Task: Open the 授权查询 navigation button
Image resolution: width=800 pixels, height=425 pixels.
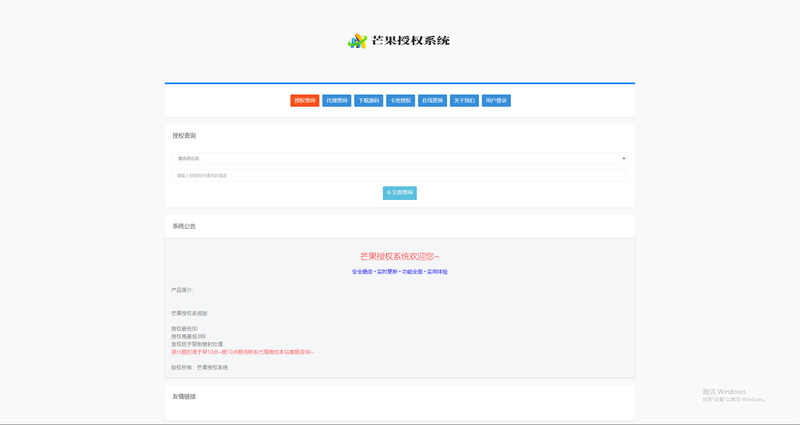Action: 305,101
